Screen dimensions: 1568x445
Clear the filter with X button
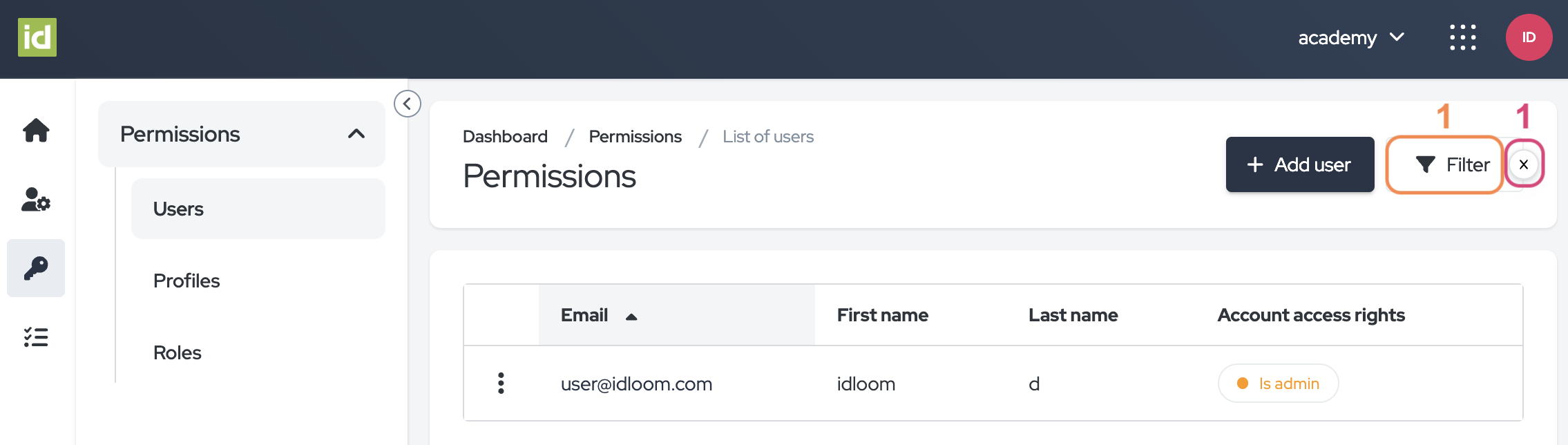pyautogui.click(x=1523, y=164)
